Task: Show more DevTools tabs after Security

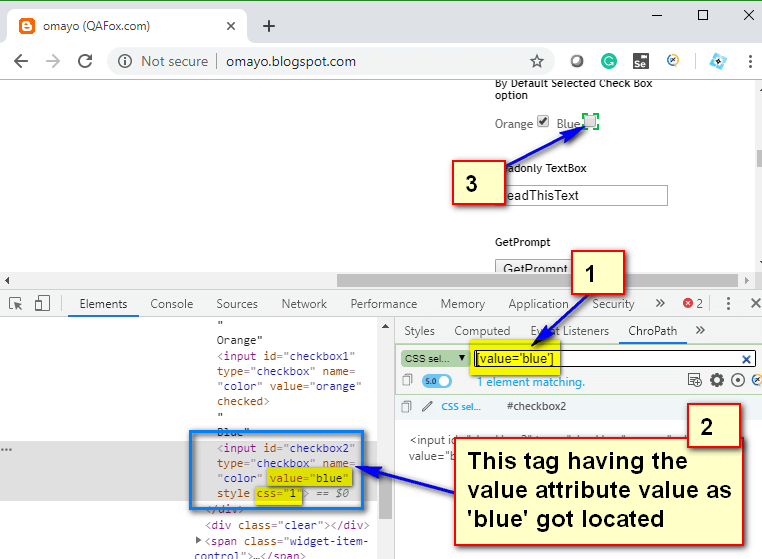Action: tap(659, 303)
